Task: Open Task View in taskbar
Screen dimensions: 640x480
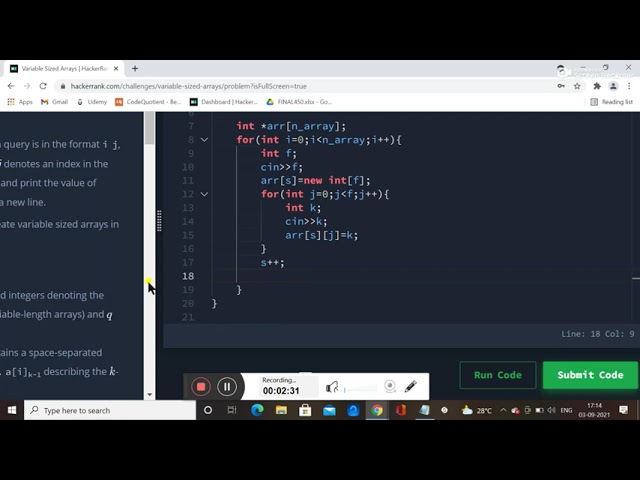Action: coord(232,410)
